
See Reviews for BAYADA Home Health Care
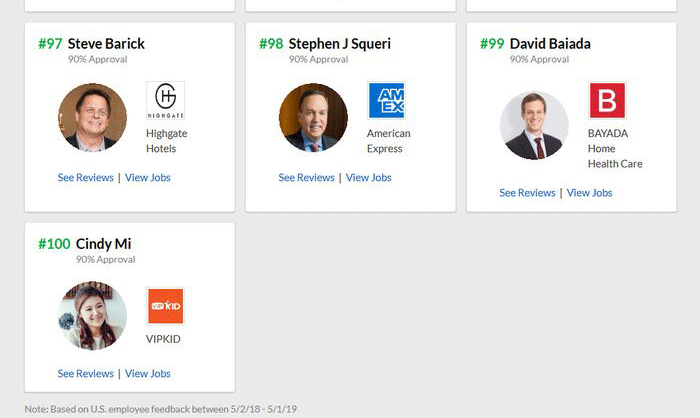click(x=528, y=193)
